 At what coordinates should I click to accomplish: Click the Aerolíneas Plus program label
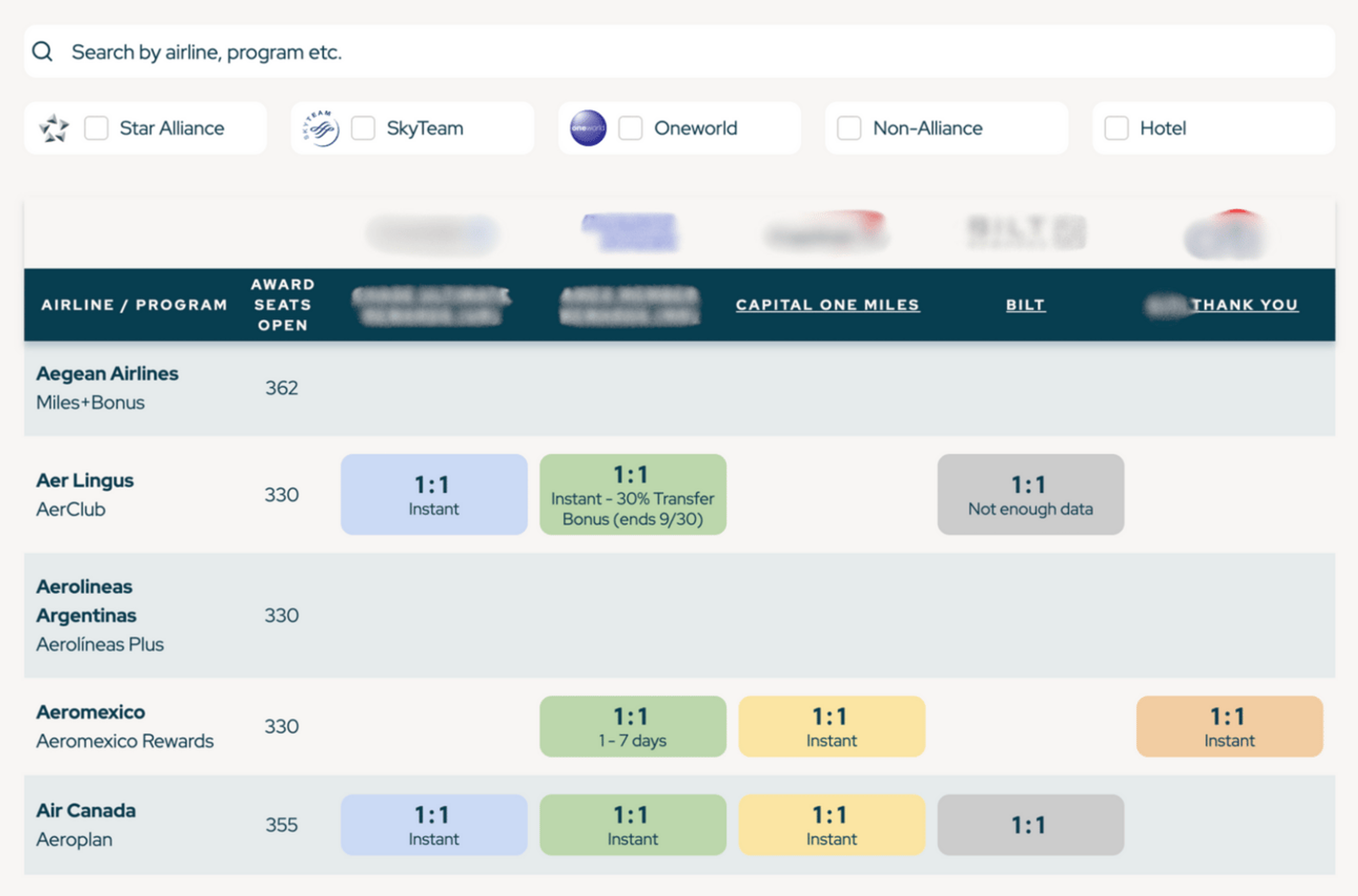[x=100, y=645]
